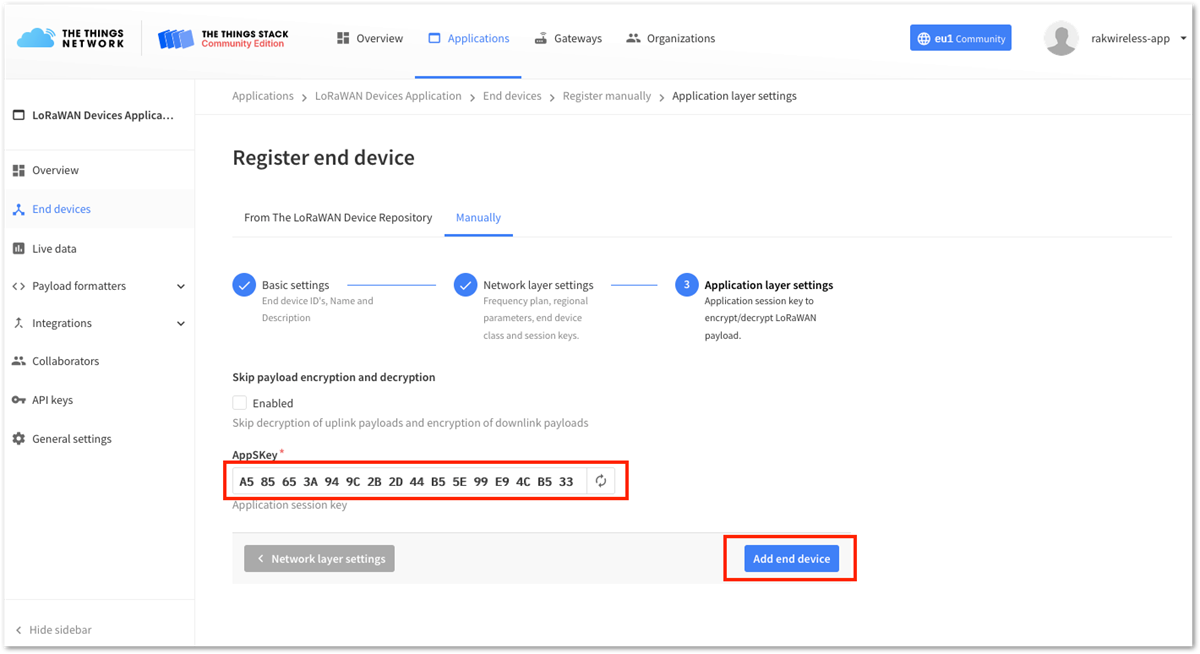
Task: Open Applications breadcrumb link
Action: click(x=263, y=96)
